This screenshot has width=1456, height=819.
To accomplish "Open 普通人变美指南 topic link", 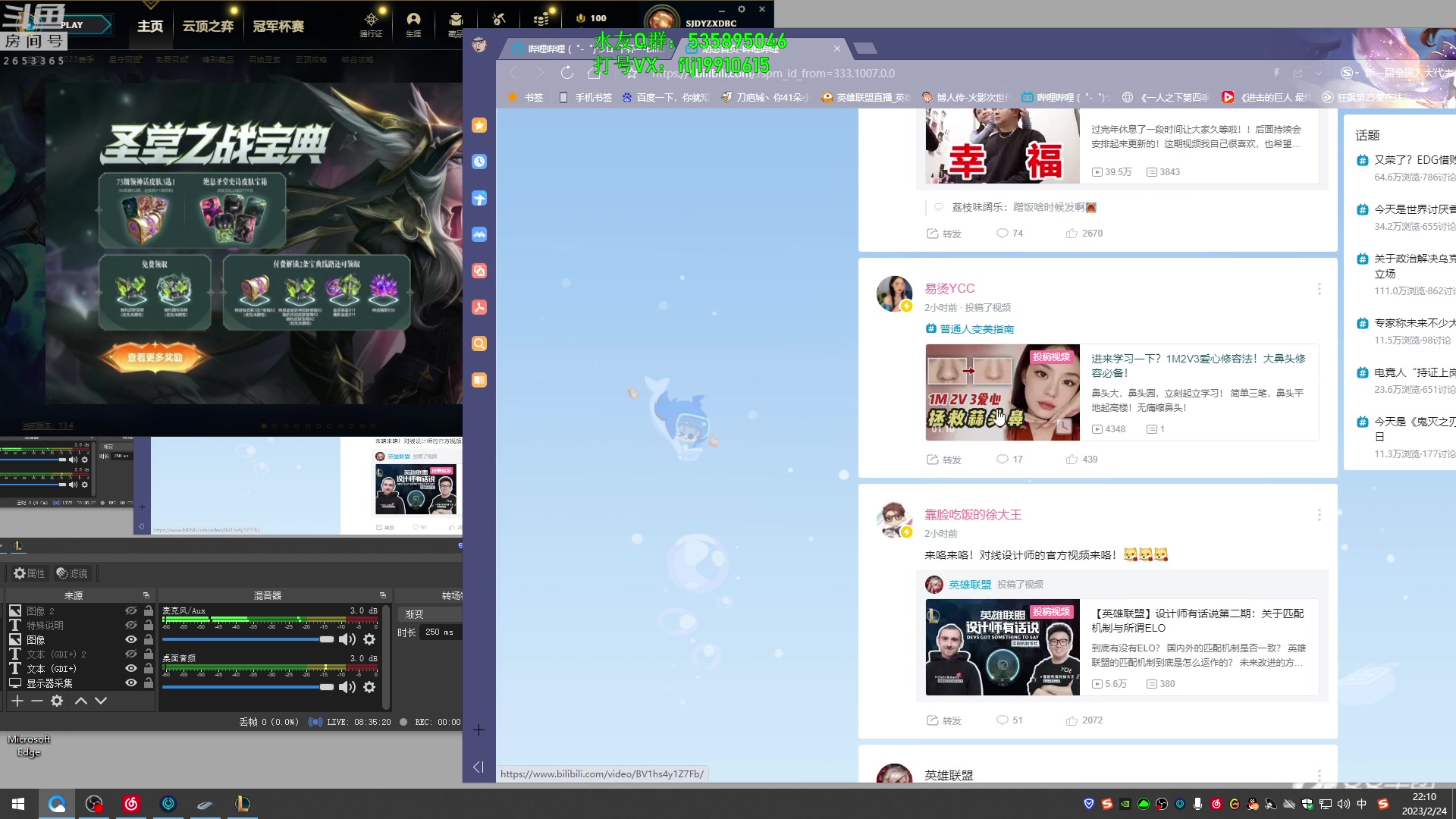I will pyautogui.click(x=970, y=328).
